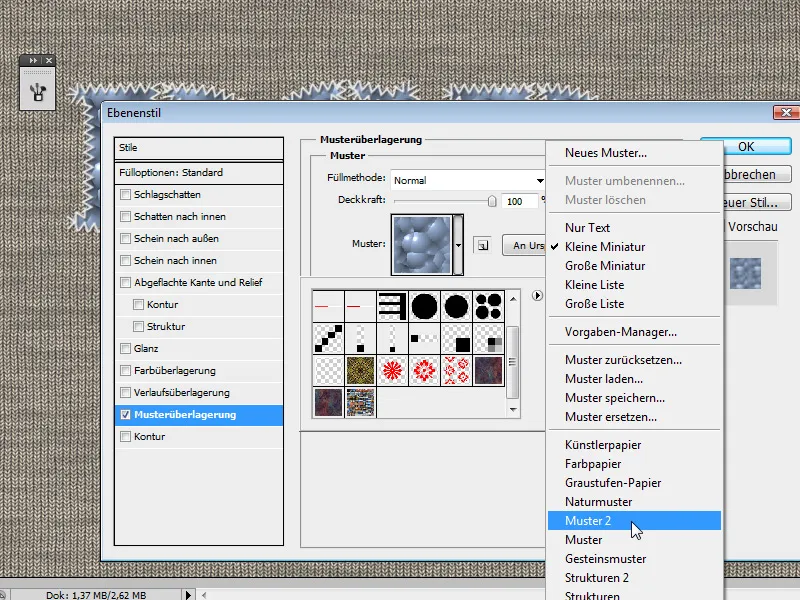Choose the pattern with large black square
The width and height of the screenshot is (800, 600).
456,338
